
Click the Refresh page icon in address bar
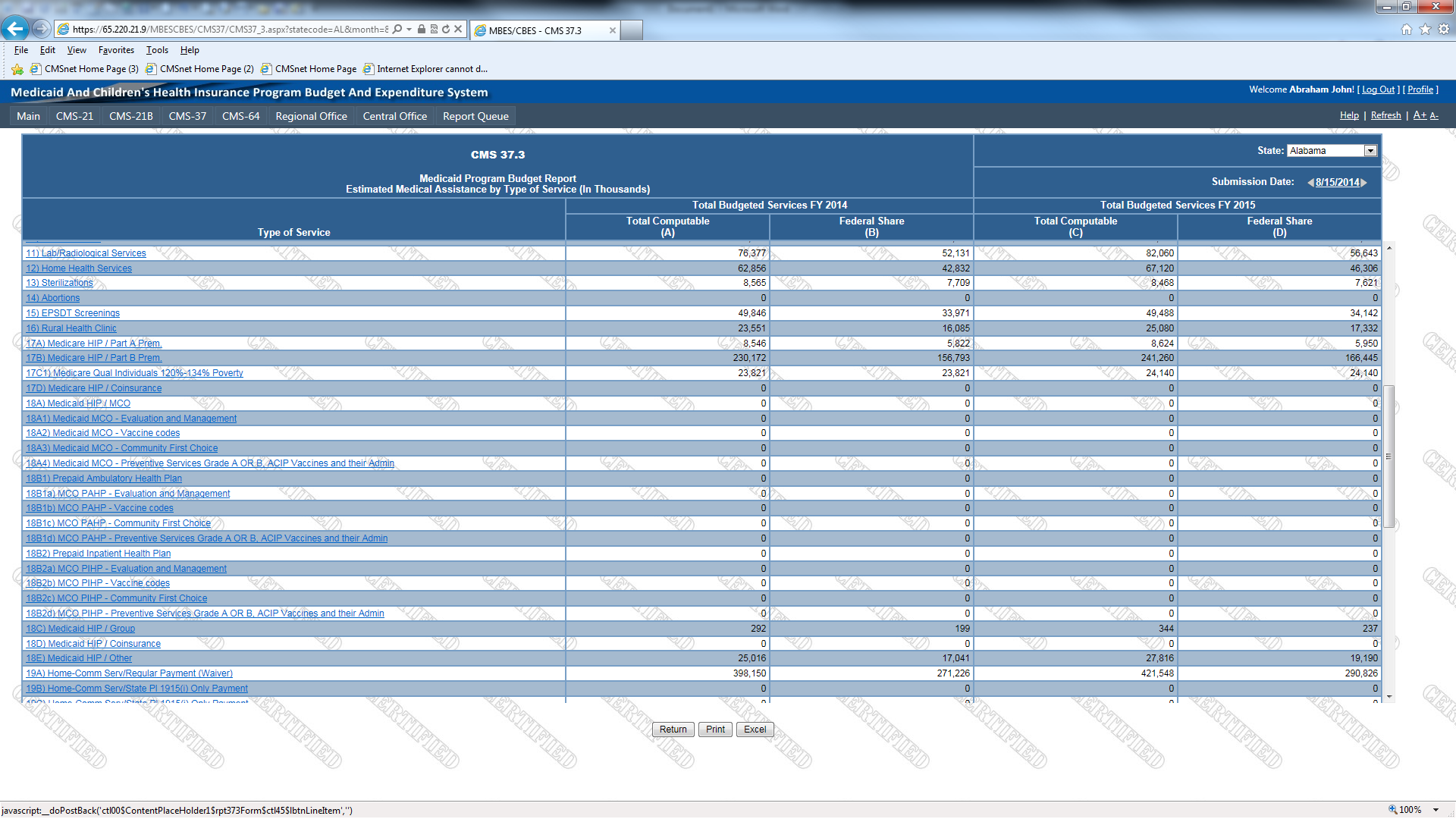[x=446, y=30]
